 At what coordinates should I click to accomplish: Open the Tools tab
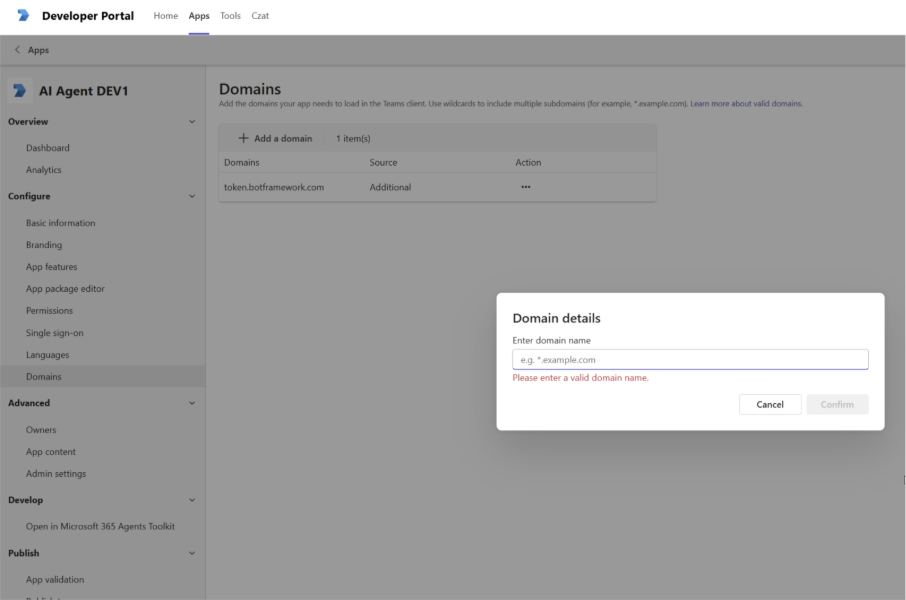(x=230, y=16)
